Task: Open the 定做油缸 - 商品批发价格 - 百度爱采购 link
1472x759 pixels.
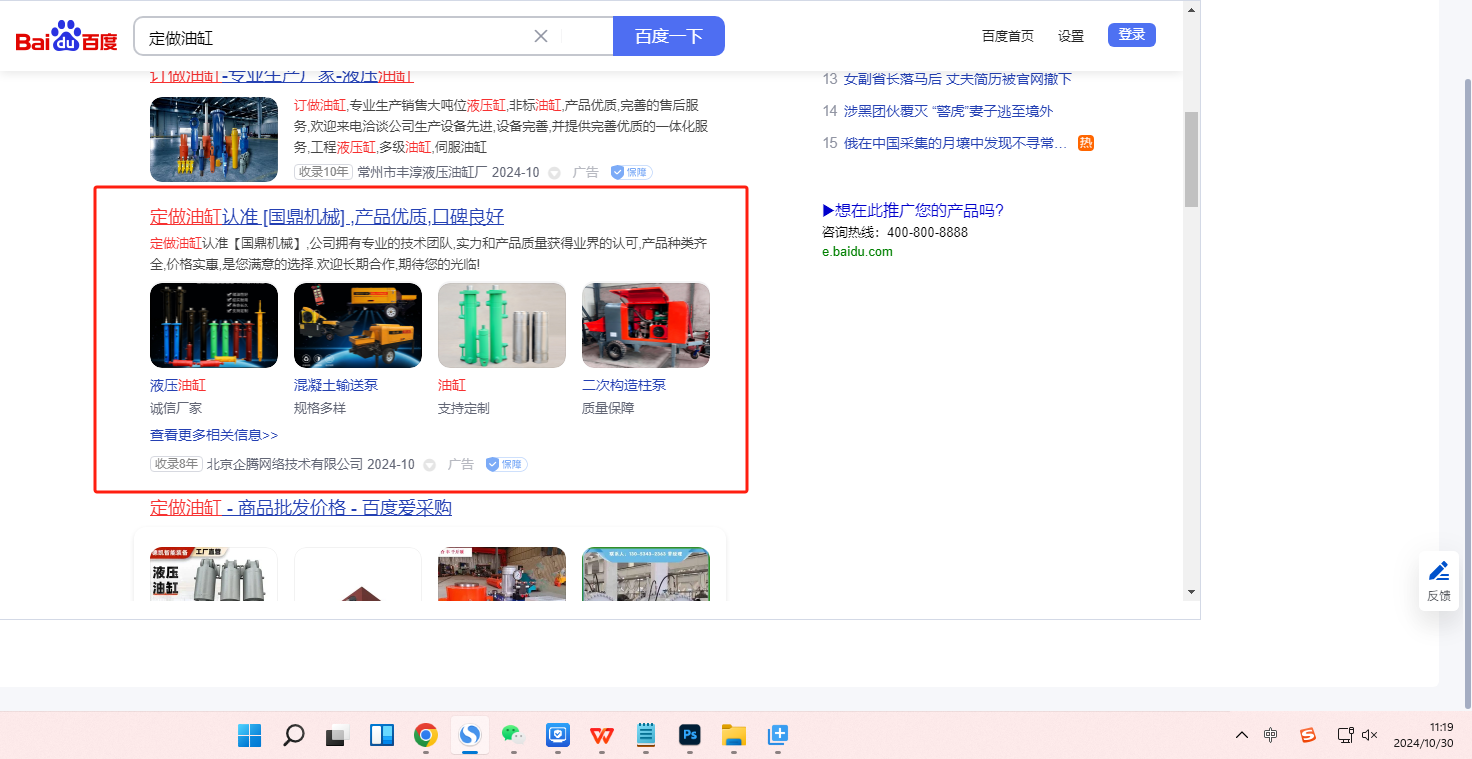Action: coord(301,508)
